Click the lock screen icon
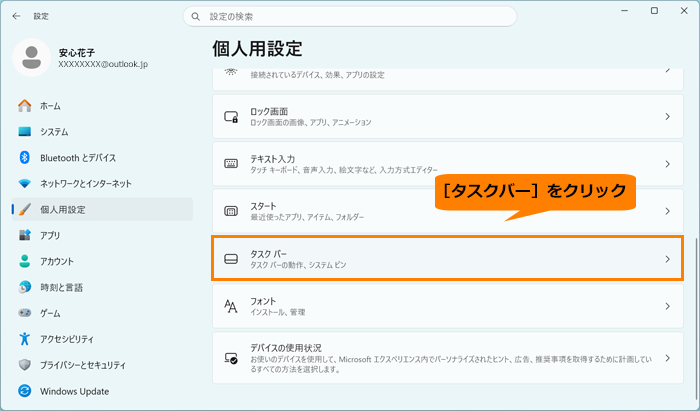Image resolution: width=700 pixels, height=411 pixels. pyautogui.click(x=231, y=117)
